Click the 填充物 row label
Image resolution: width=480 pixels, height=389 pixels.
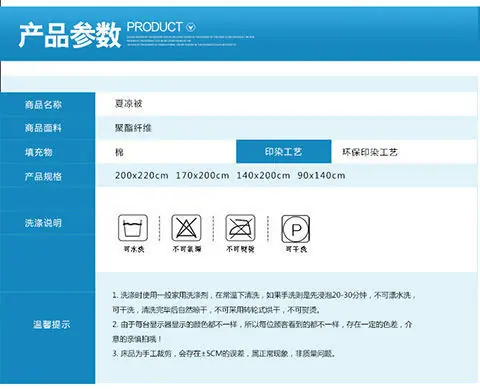tap(39, 152)
